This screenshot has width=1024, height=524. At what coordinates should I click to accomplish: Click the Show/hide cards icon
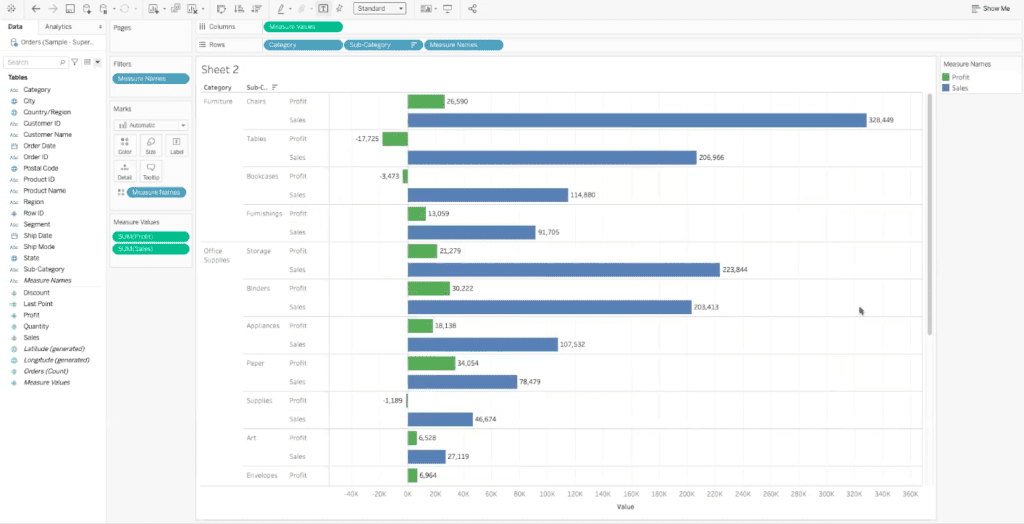click(426, 9)
